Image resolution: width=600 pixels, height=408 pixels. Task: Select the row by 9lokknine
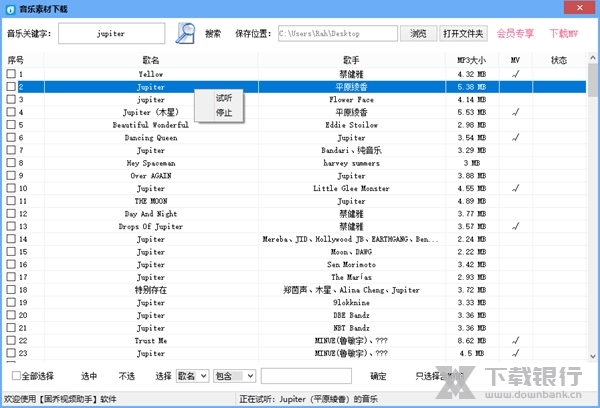tap(296, 302)
